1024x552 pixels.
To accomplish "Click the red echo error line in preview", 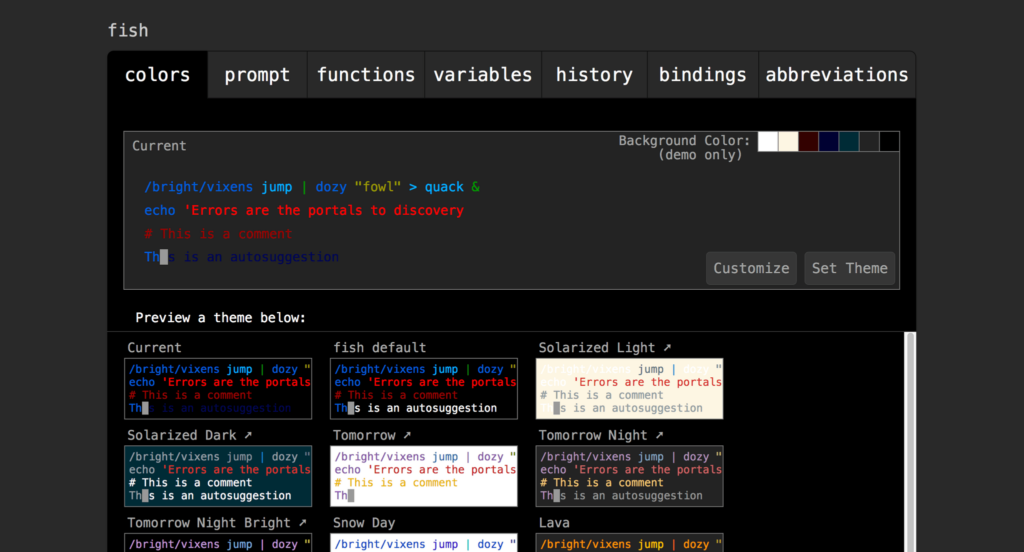I will point(304,210).
